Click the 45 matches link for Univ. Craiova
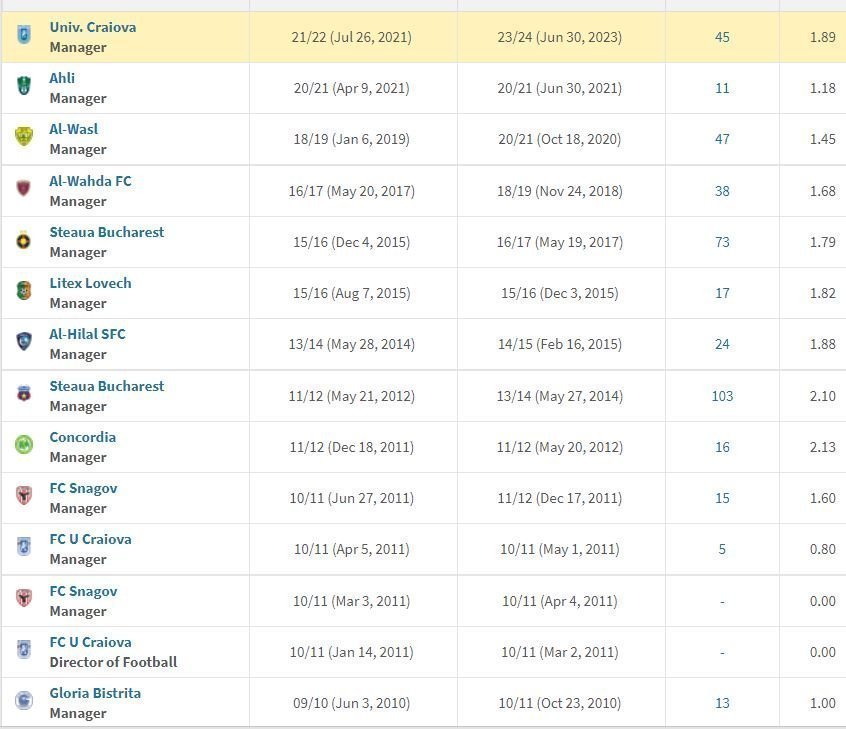The image size is (846, 729). (722, 37)
